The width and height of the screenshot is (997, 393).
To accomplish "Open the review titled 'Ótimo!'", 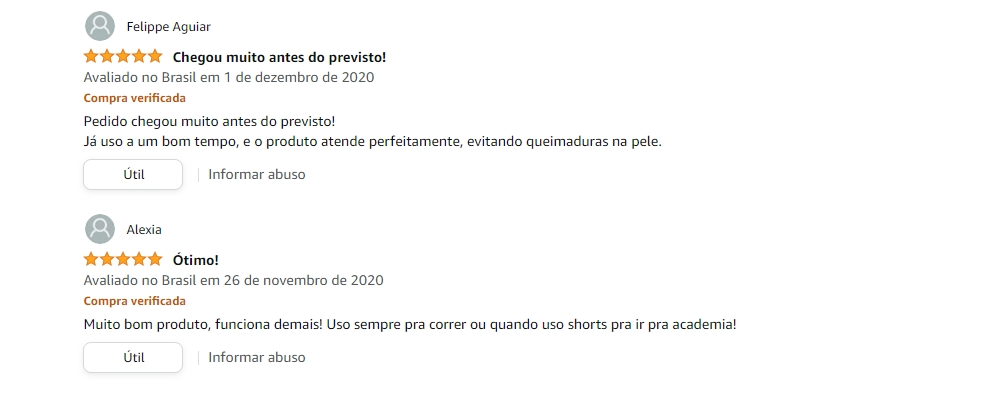I will 196,260.
